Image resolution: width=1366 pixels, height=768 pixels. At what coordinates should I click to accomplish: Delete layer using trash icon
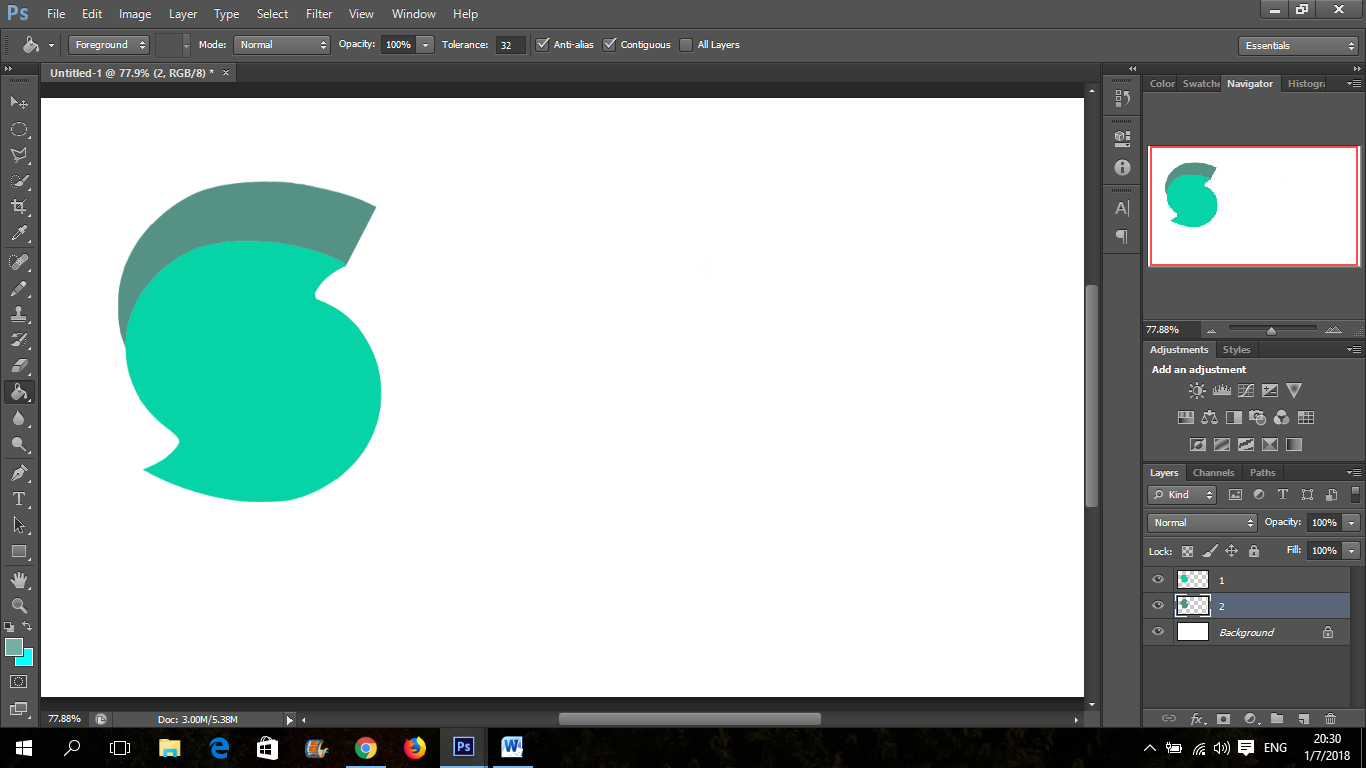[1330, 718]
